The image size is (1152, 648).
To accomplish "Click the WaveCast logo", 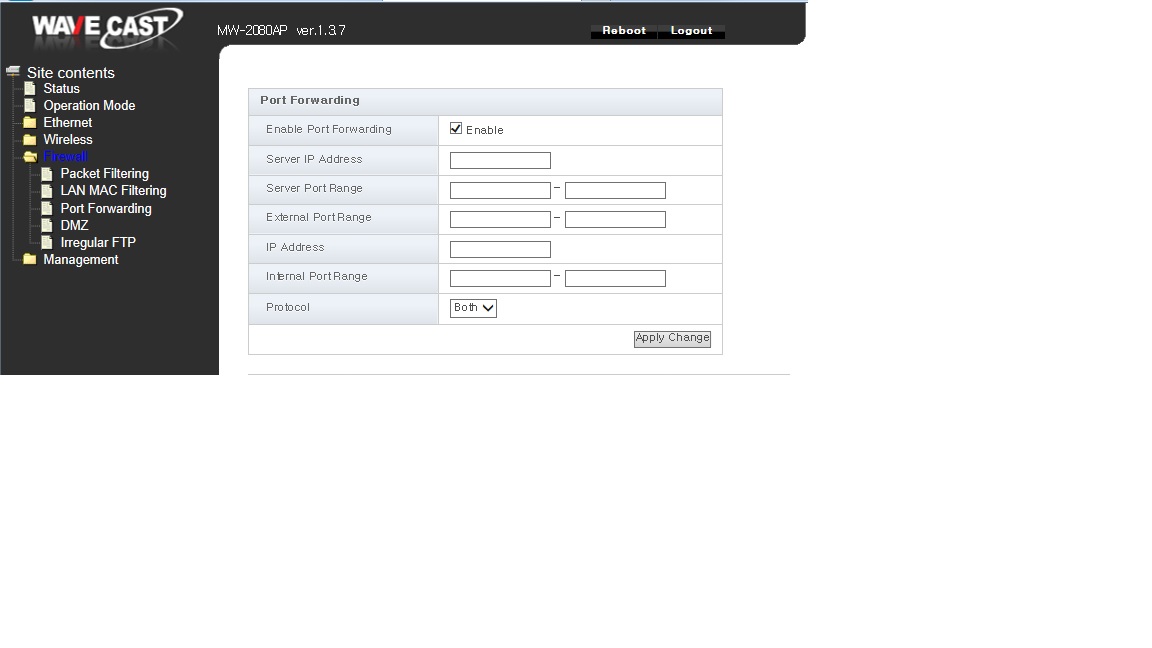I will coord(107,28).
